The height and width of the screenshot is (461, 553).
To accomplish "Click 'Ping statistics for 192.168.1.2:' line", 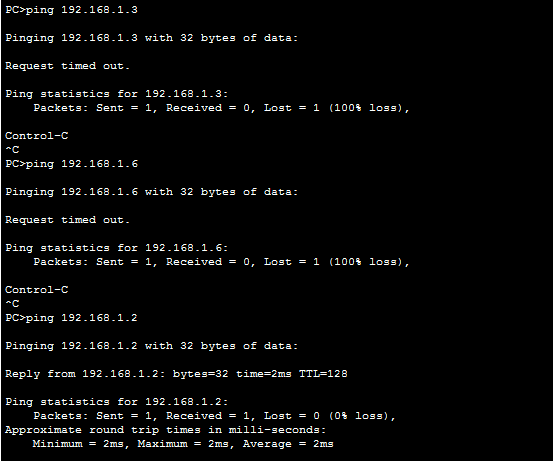I will point(117,402).
